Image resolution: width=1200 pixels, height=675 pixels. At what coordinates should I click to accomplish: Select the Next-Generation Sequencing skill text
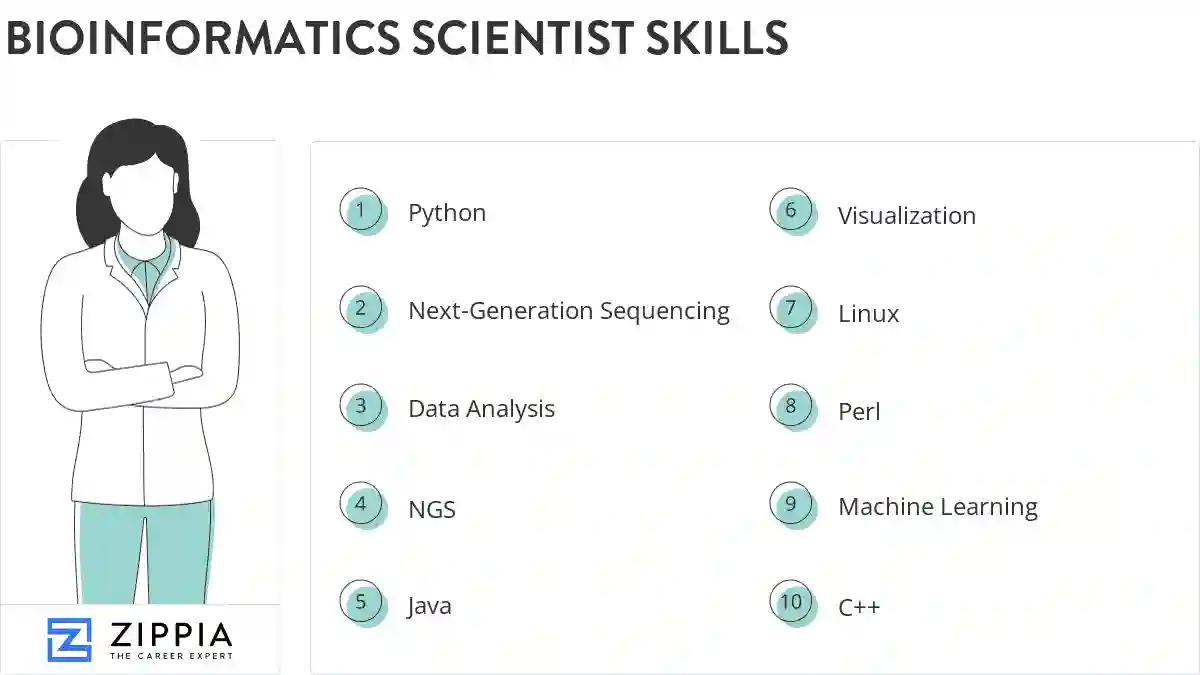pos(569,311)
